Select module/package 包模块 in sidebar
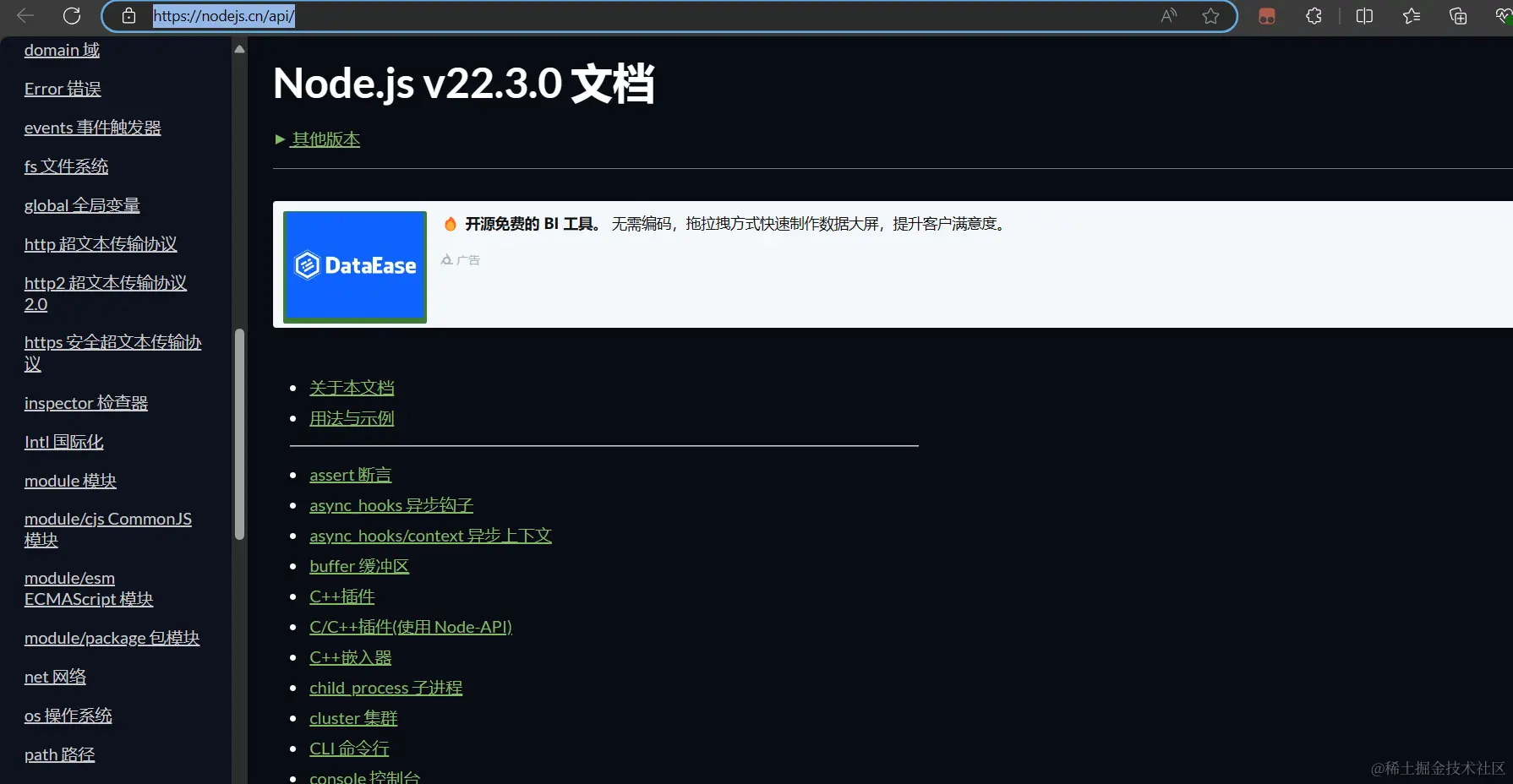1513x784 pixels. tap(112, 638)
